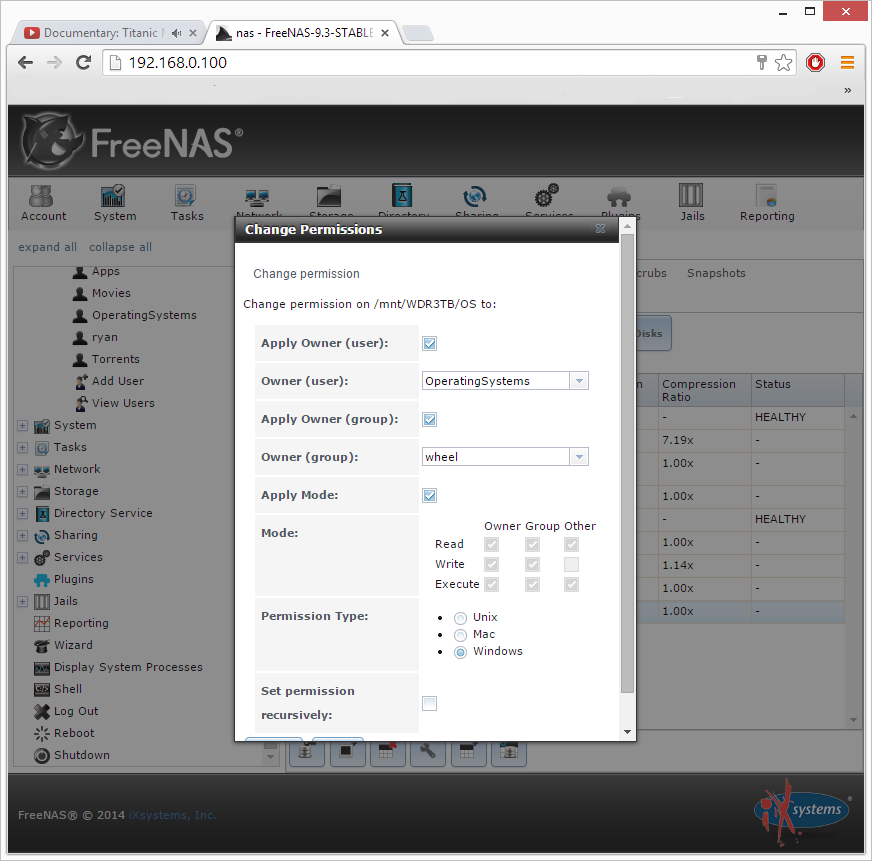Viewport: 872px width, 861px height.
Task: Open the Plugins puzzle toolbar icon
Action: point(619,197)
